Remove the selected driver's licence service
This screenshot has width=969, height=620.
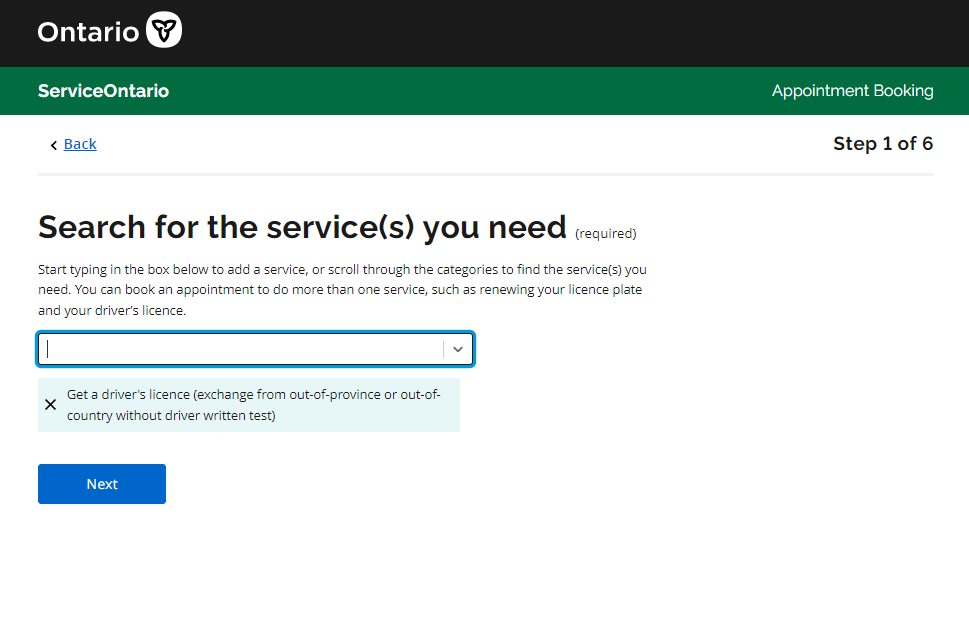pyautogui.click(x=51, y=405)
